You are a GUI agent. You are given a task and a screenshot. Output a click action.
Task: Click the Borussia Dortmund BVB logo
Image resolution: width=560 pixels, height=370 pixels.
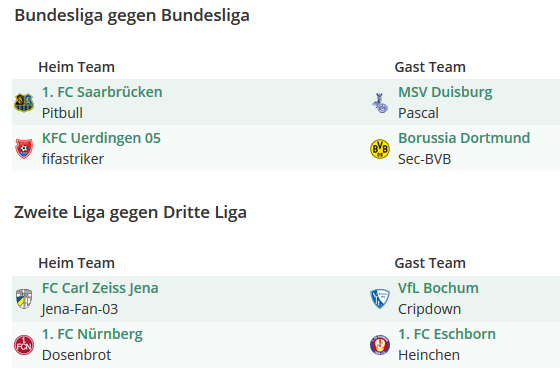[380, 149]
